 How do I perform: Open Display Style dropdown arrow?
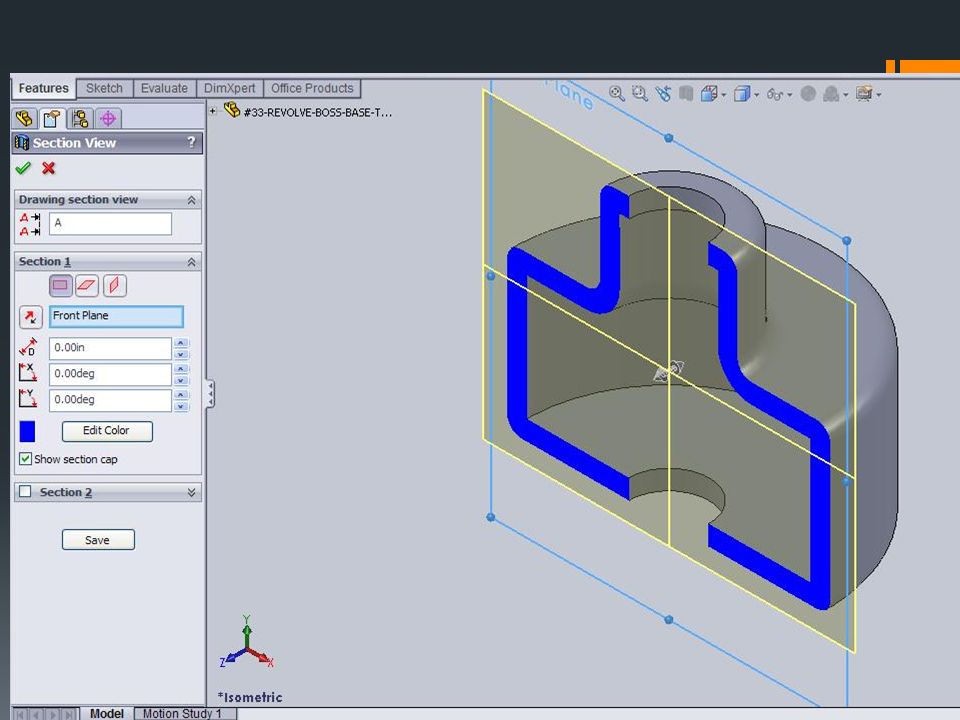point(757,95)
